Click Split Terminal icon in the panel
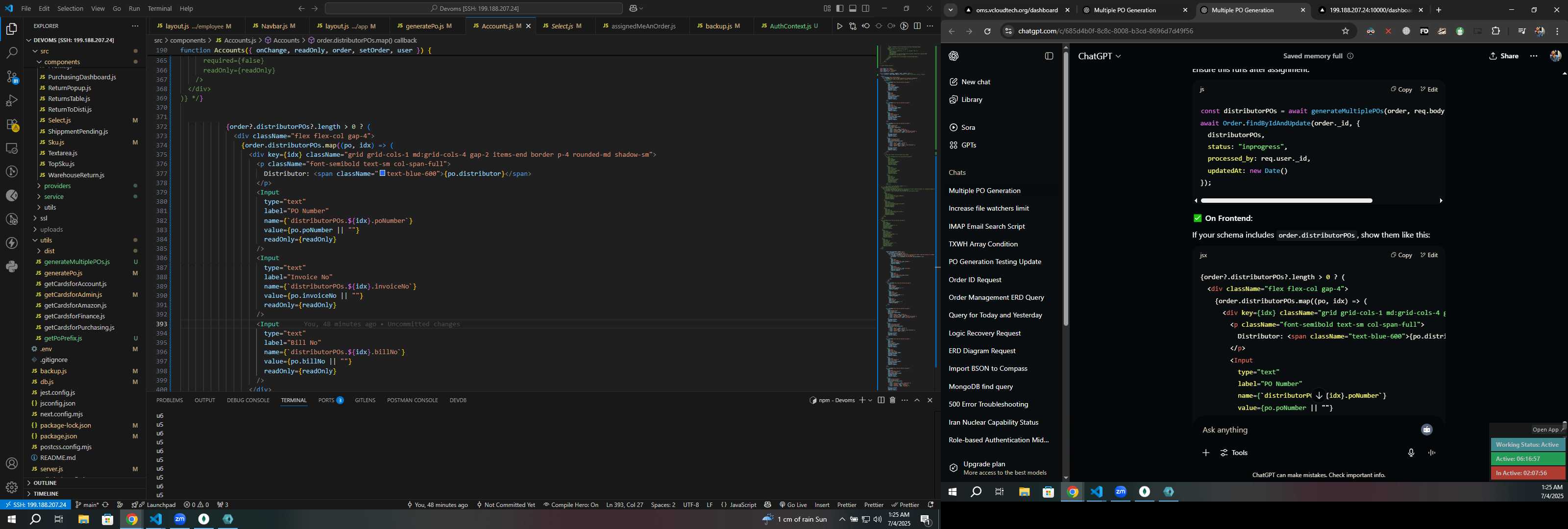 pos(881,401)
